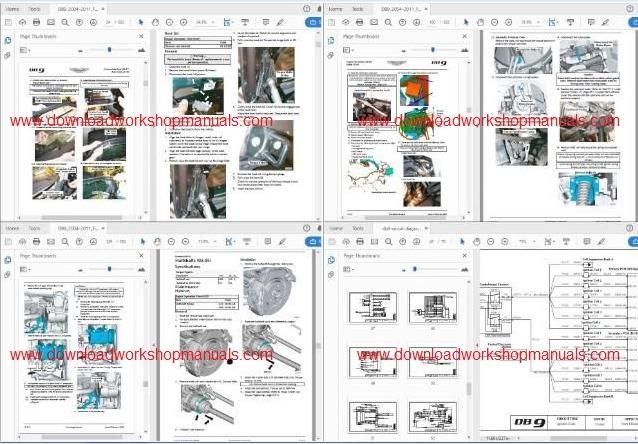Screen dimensions: 638x444
Task: Select the hand tool in bottom-left window
Action: 157,242
